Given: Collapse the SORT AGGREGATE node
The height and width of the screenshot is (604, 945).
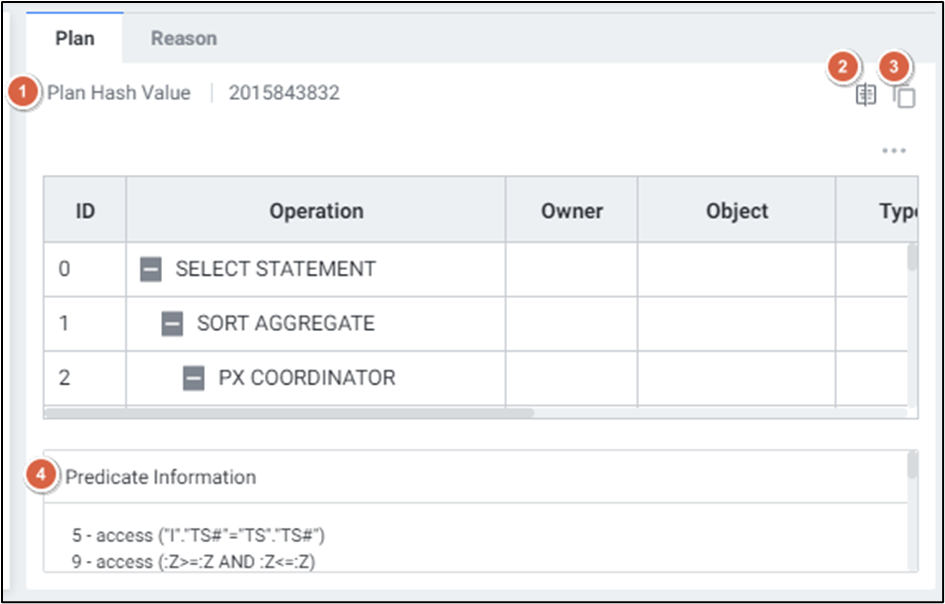Looking at the screenshot, I should click(172, 324).
